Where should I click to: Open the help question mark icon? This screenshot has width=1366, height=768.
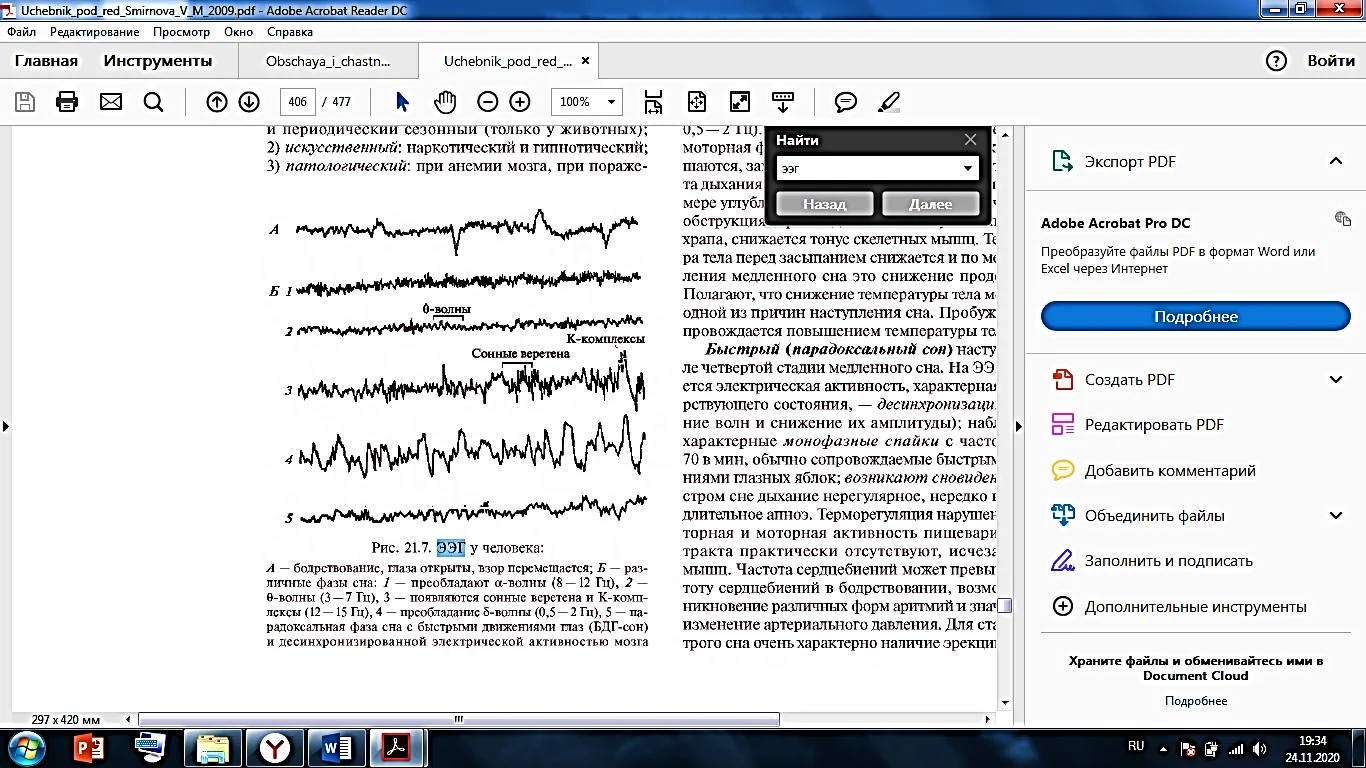tap(1276, 61)
